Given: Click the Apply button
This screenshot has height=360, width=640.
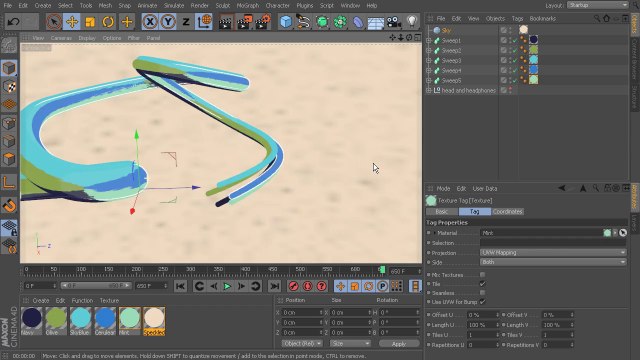Looking at the screenshot, I should [399, 344].
